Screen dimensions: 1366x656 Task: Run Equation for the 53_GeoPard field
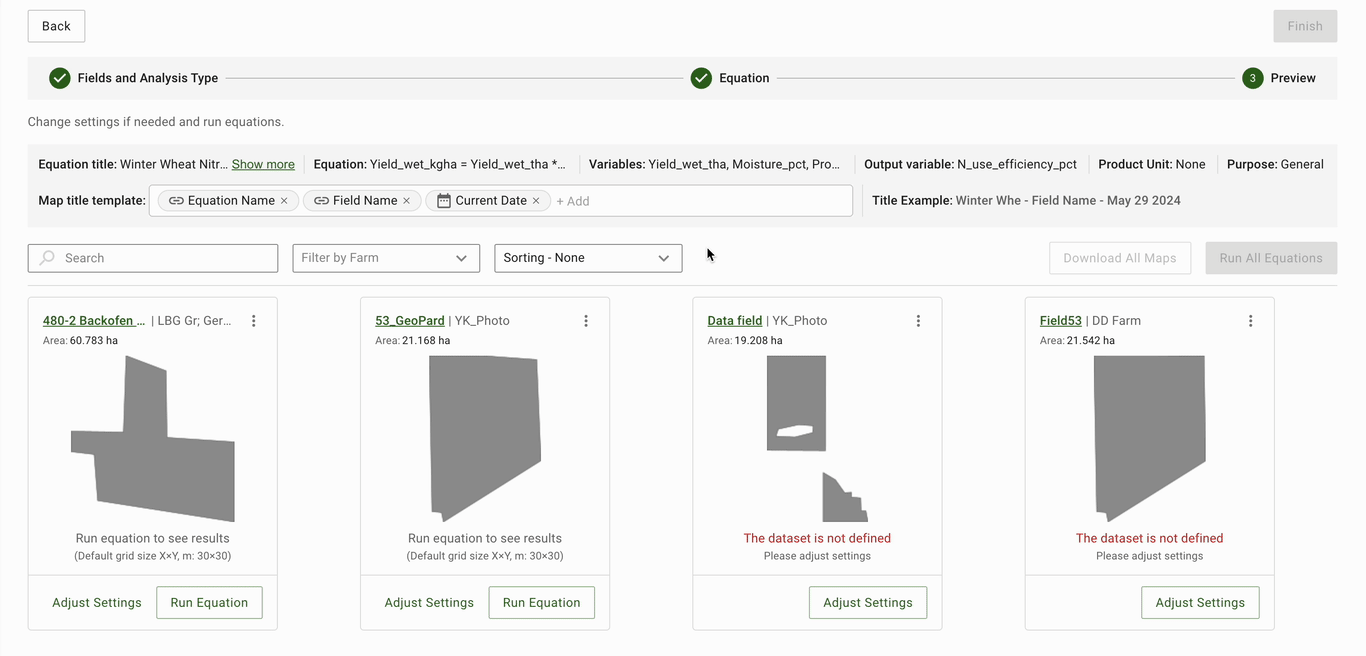pyautogui.click(x=541, y=603)
